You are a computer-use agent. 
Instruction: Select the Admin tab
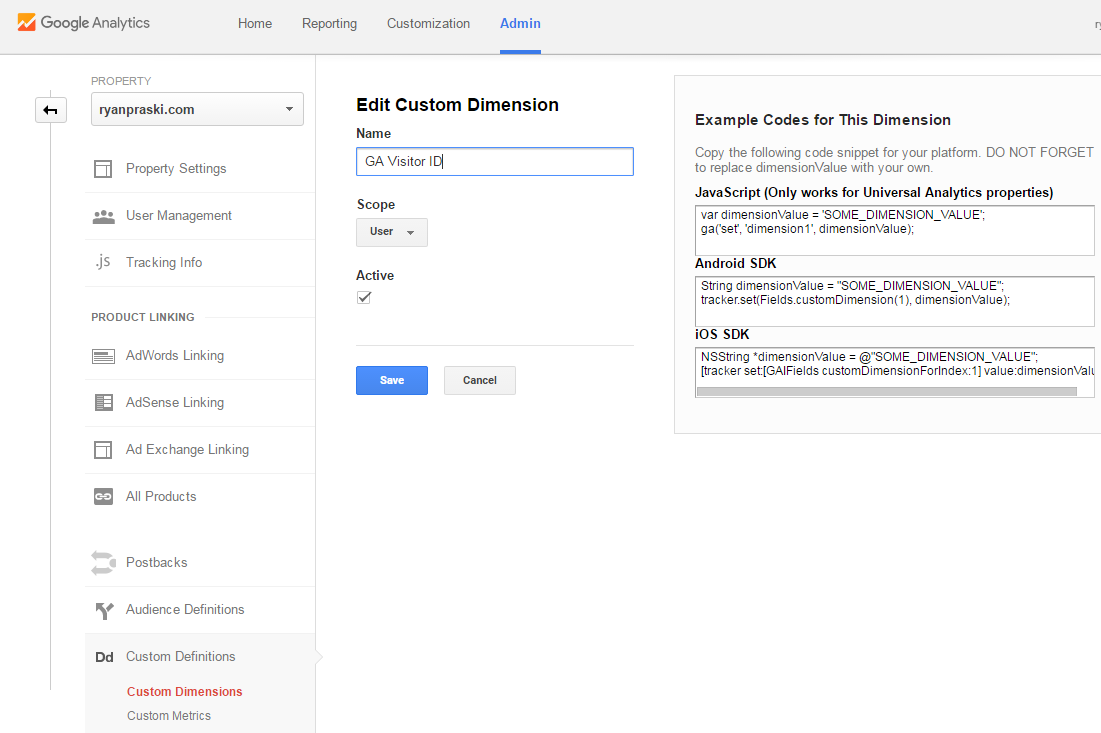(x=520, y=23)
